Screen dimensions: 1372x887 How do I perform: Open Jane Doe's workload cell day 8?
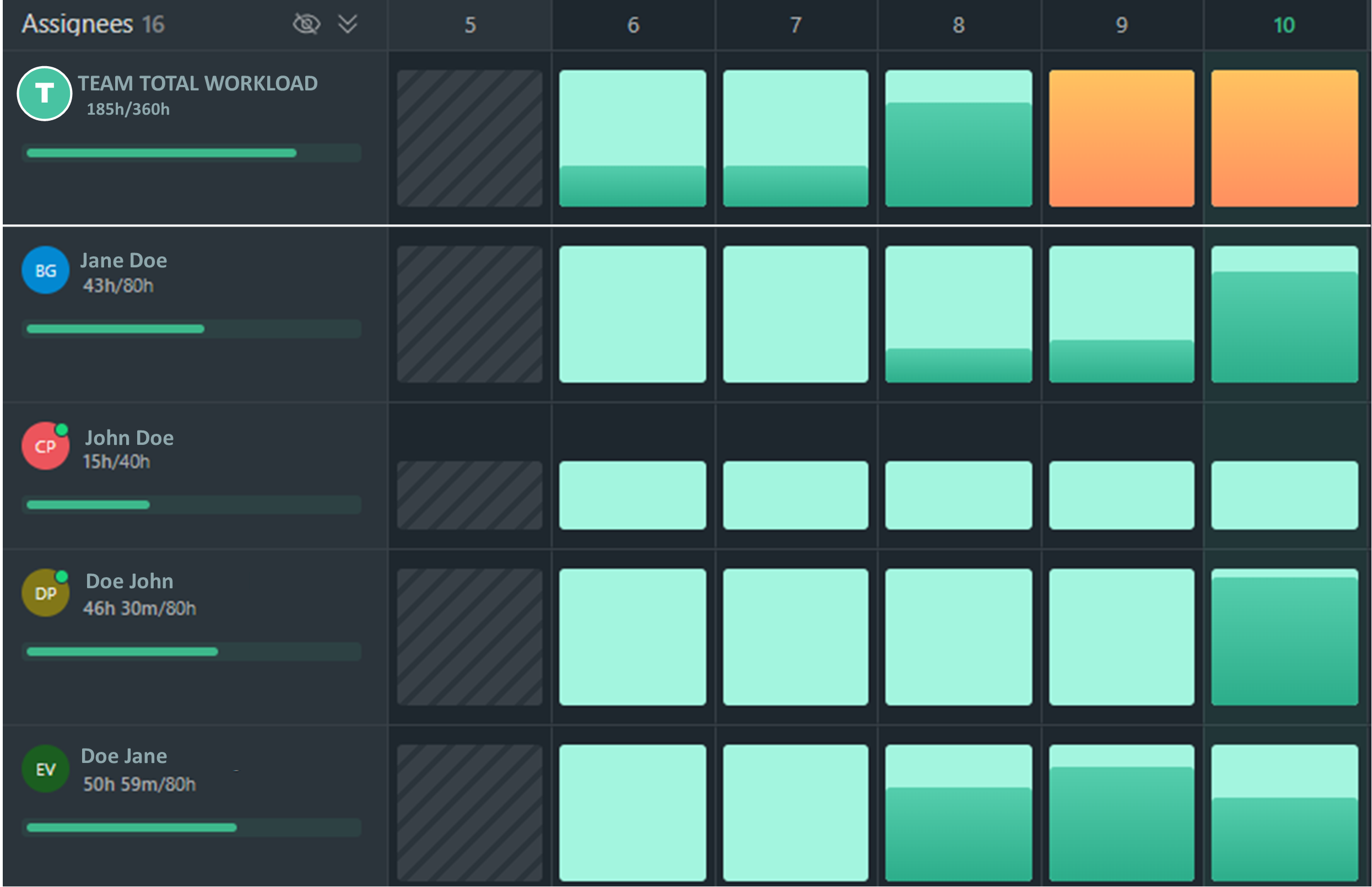(x=959, y=314)
